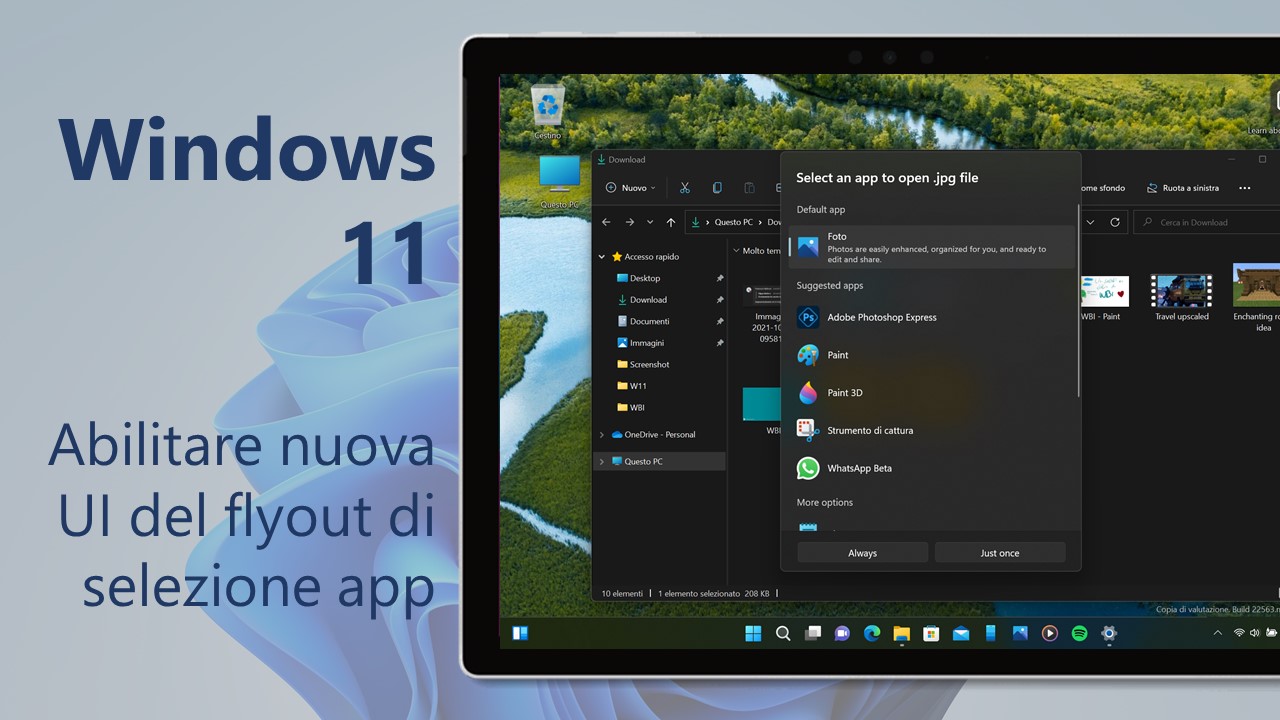
Task: Click the taskbar Search magnifier
Action: tap(783, 633)
